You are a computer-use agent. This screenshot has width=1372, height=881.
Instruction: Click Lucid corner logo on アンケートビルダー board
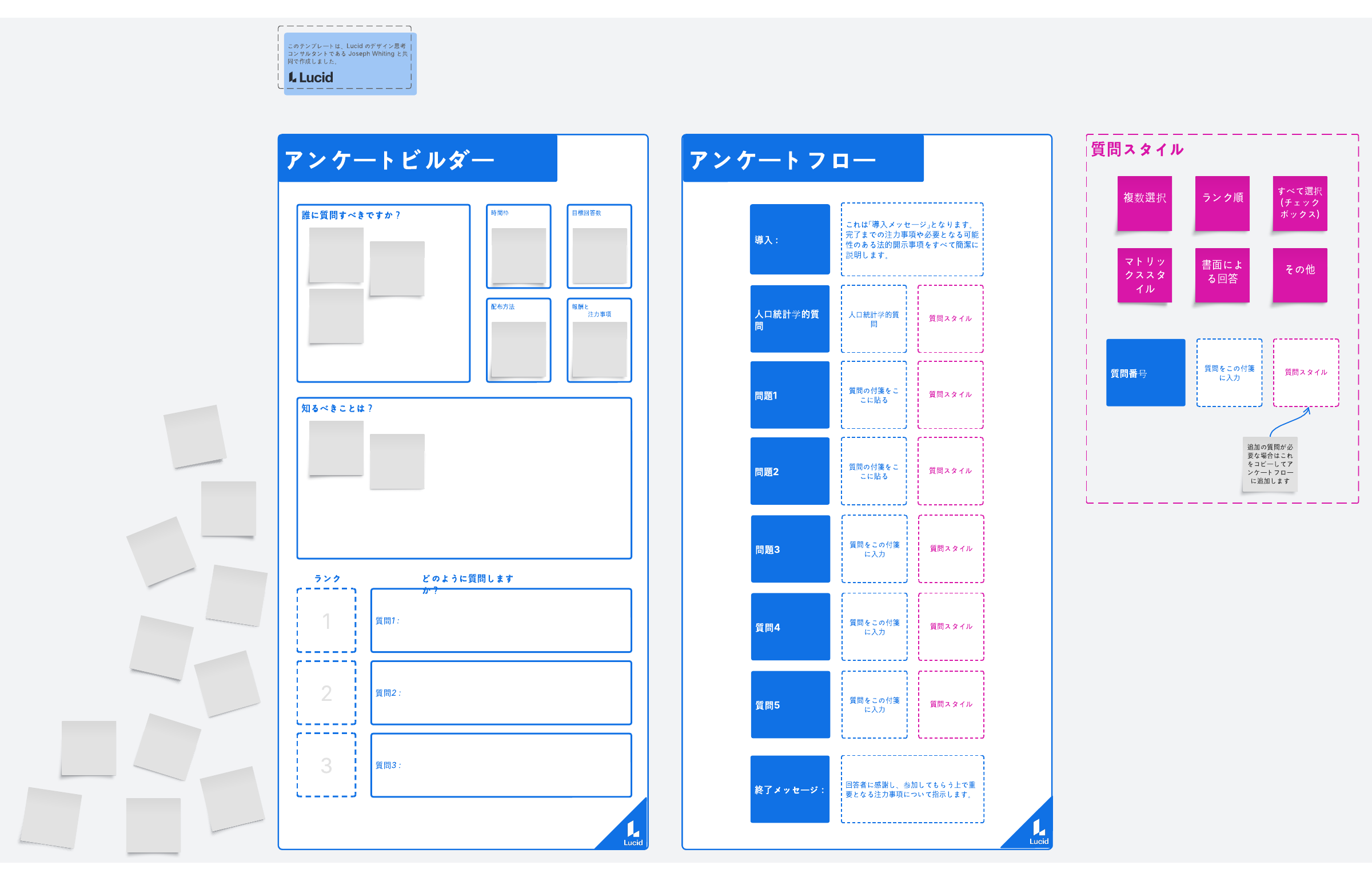coord(632,833)
